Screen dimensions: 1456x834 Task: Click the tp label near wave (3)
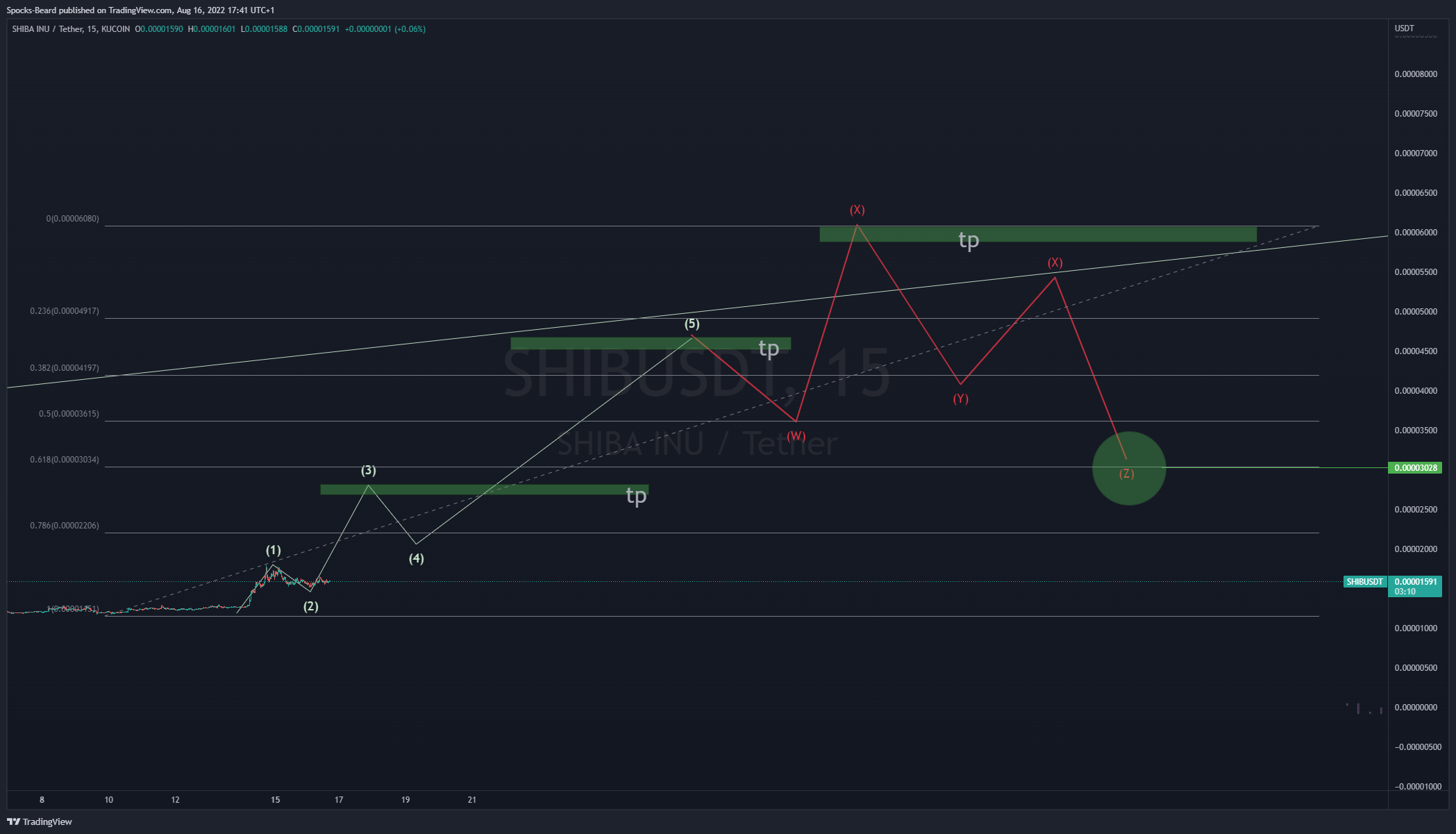636,496
